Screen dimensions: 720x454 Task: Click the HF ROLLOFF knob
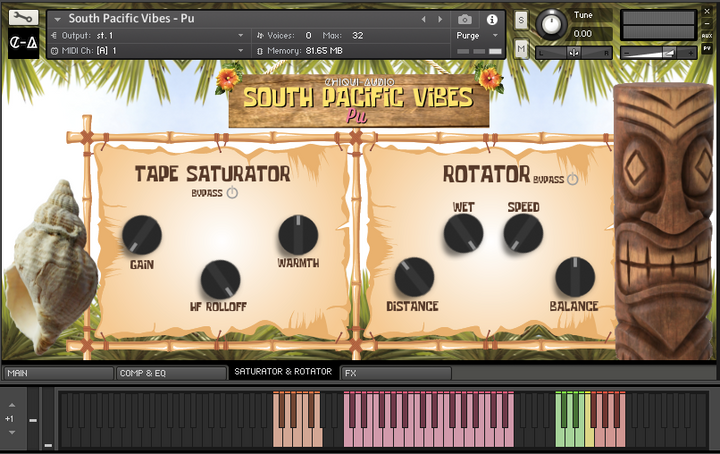tap(220, 279)
